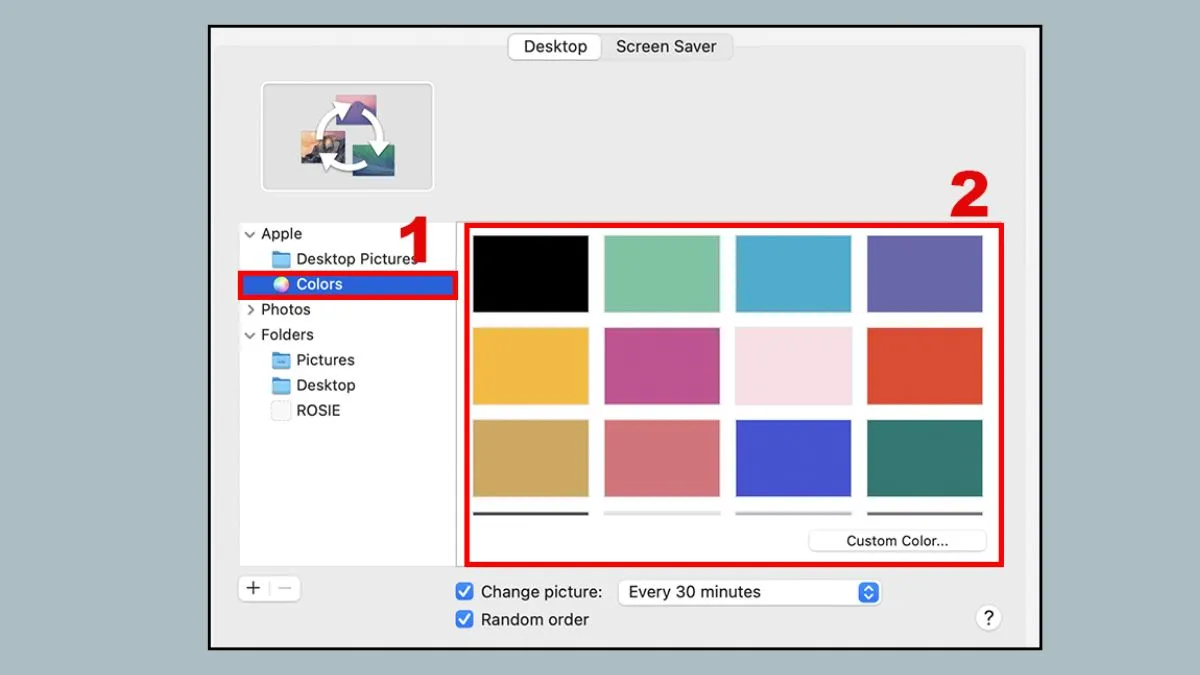Image resolution: width=1200 pixels, height=675 pixels.
Task: Open the Every 30 minutes dropdown
Action: click(749, 592)
